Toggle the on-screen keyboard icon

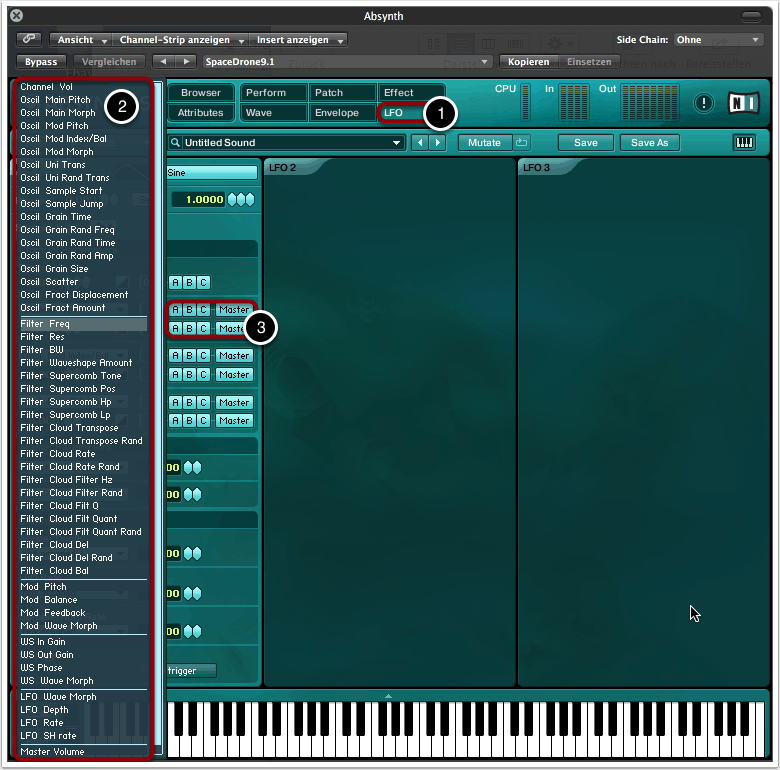tap(744, 143)
